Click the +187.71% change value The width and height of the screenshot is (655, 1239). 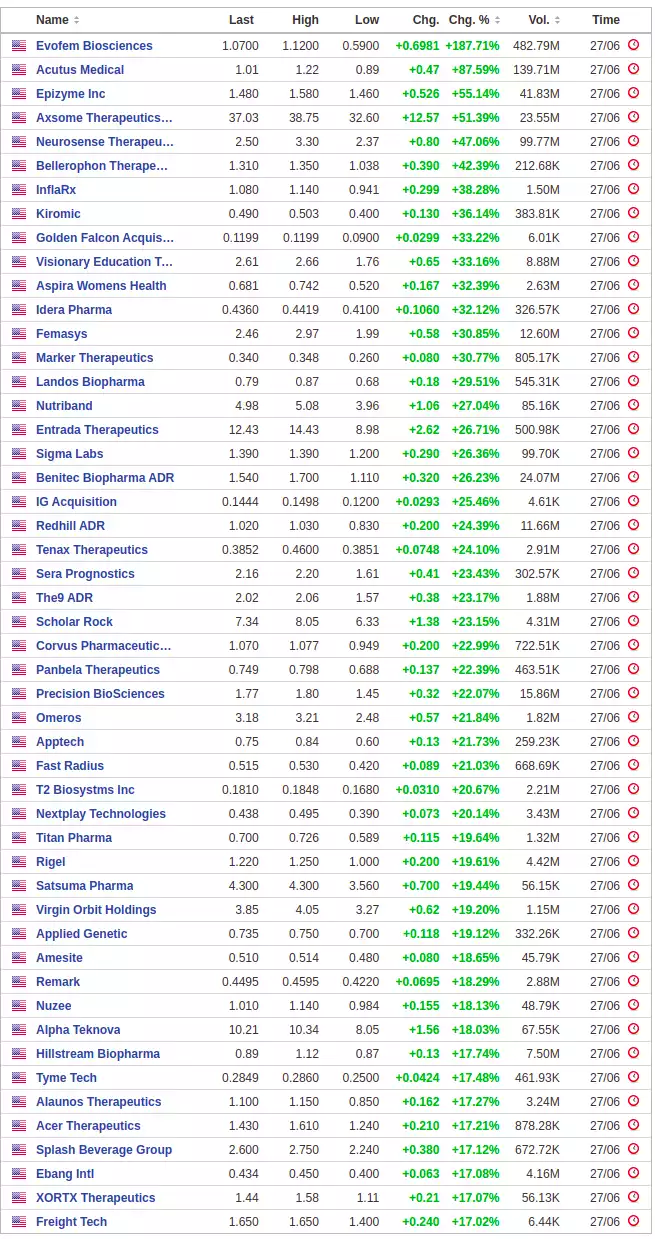(473, 46)
